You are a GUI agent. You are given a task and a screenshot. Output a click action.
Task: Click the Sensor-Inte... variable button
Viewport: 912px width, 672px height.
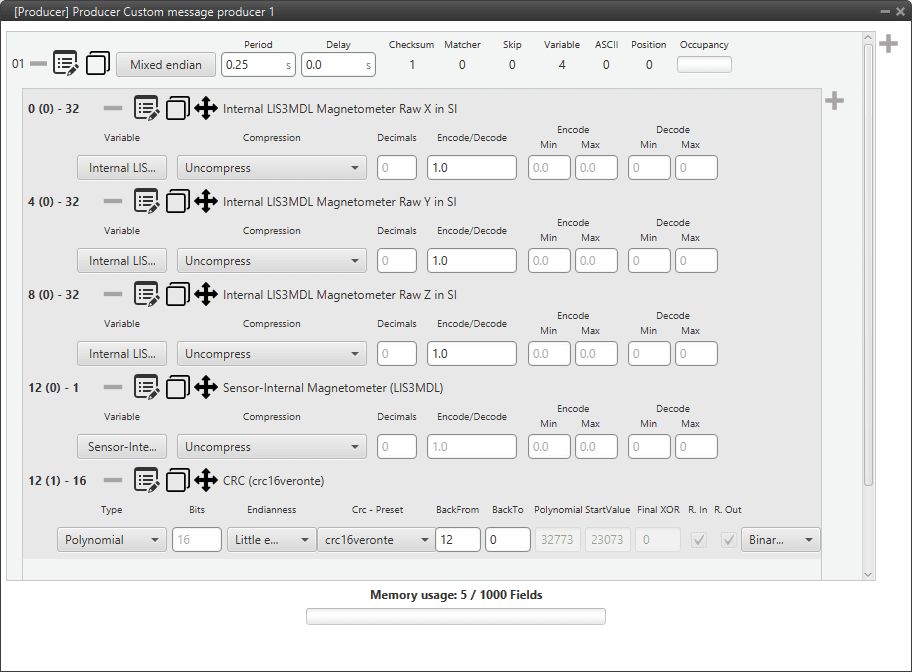coord(122,447)
